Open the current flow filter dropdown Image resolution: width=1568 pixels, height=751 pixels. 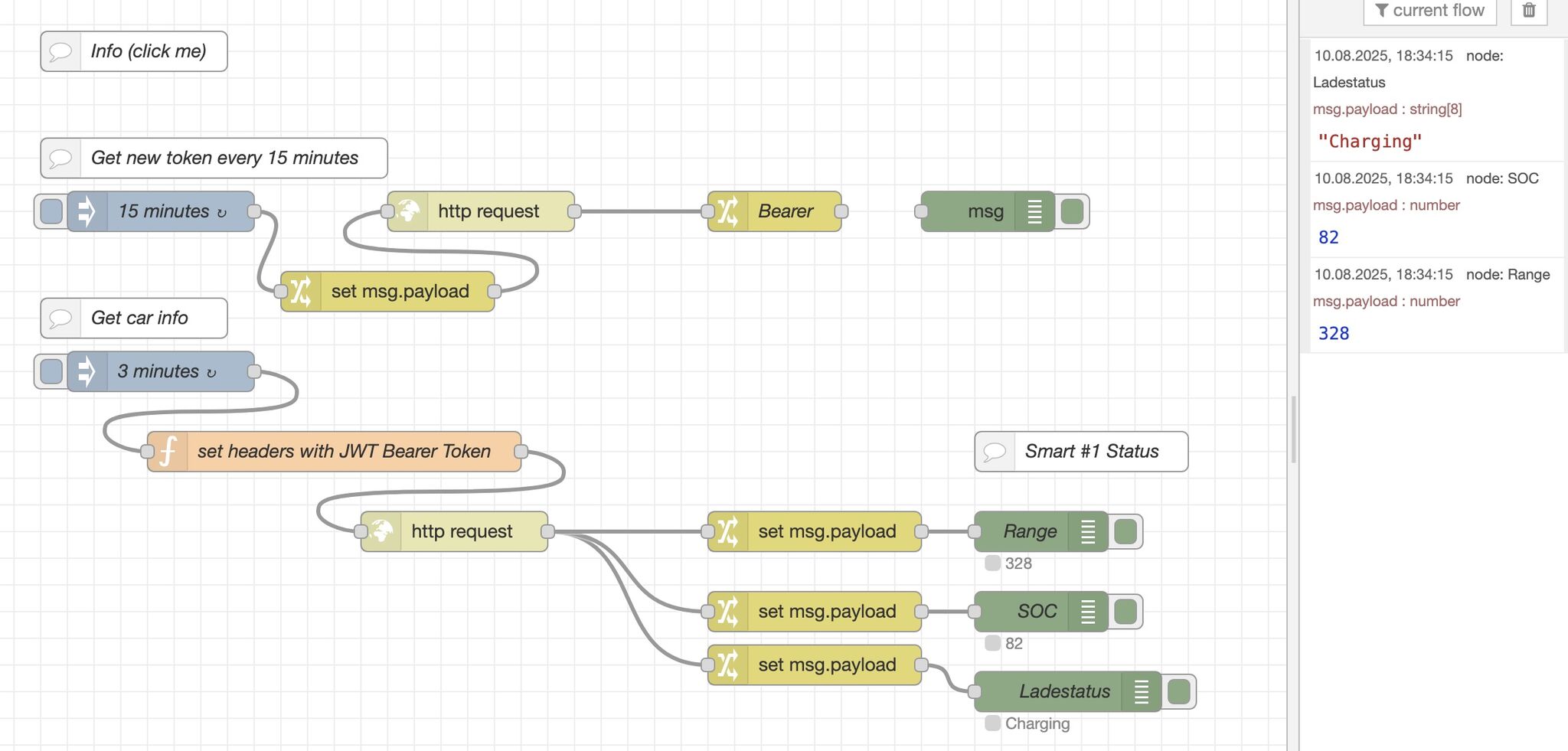click(x=1429, y=11)
